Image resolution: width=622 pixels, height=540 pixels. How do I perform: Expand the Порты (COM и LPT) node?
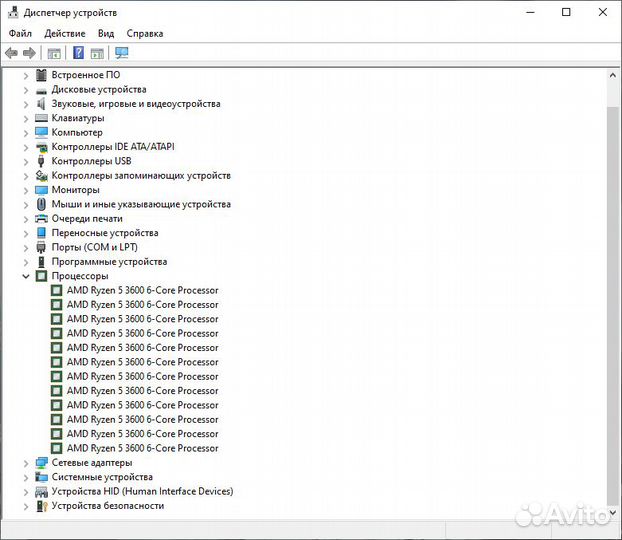pyautogui.click(x=26, y=248)
